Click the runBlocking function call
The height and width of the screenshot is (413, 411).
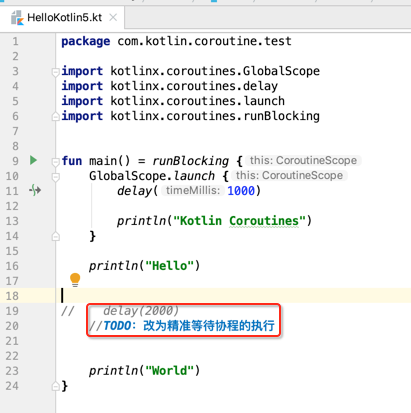tap(191, 161)
